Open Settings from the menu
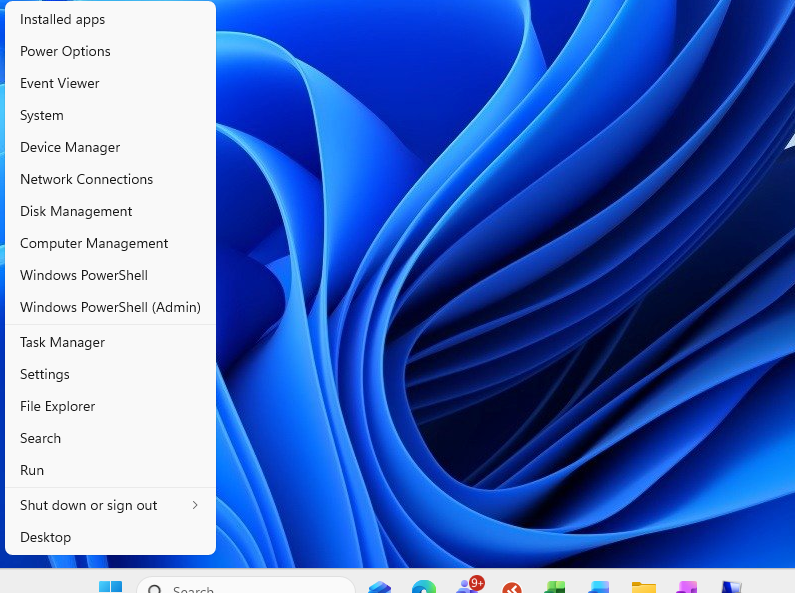This screenshot has width=795, height=593. (x=110, y=374)
